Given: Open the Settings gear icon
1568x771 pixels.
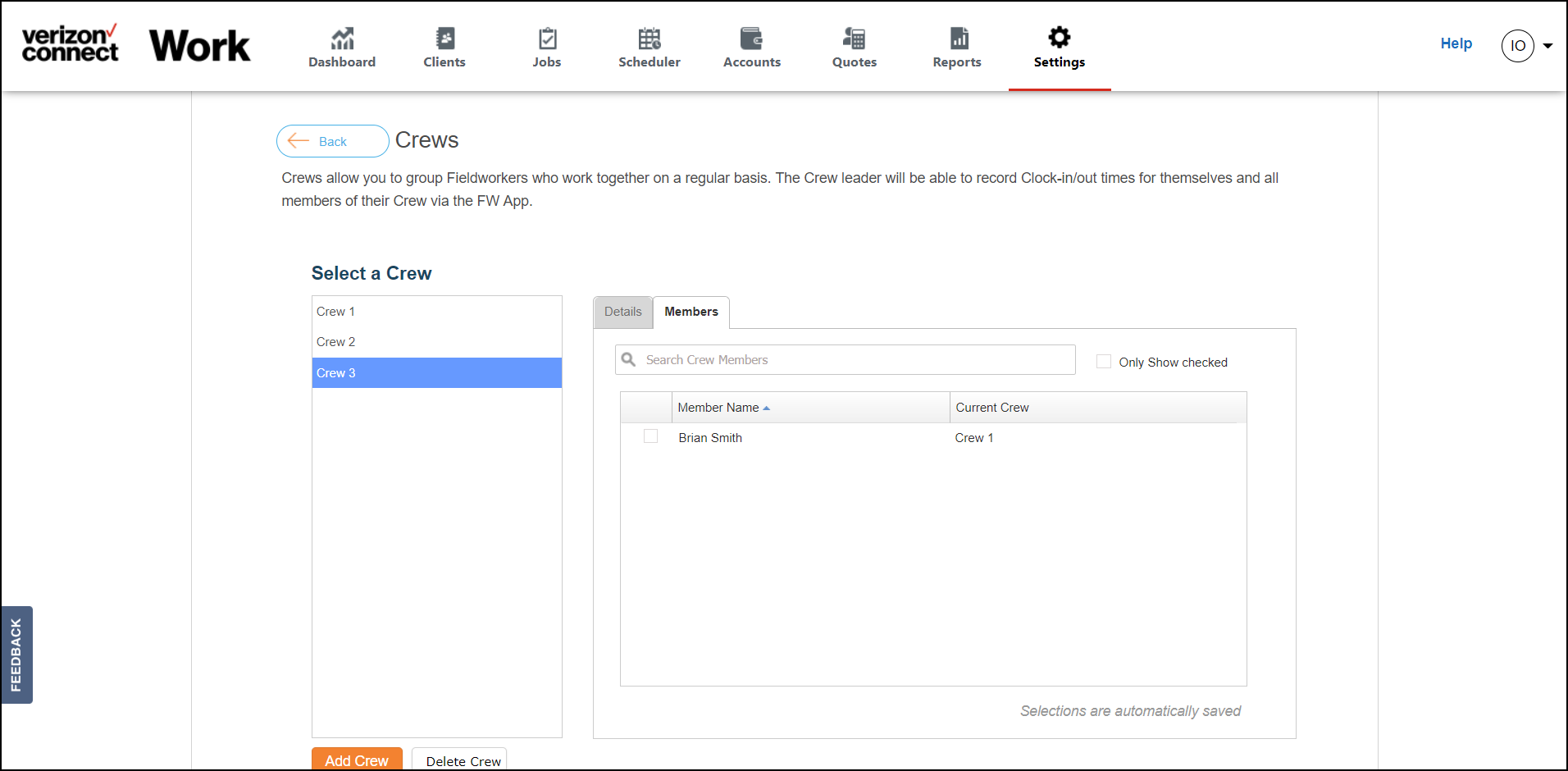Looking at the screenshot, I should pos(1060,37).
